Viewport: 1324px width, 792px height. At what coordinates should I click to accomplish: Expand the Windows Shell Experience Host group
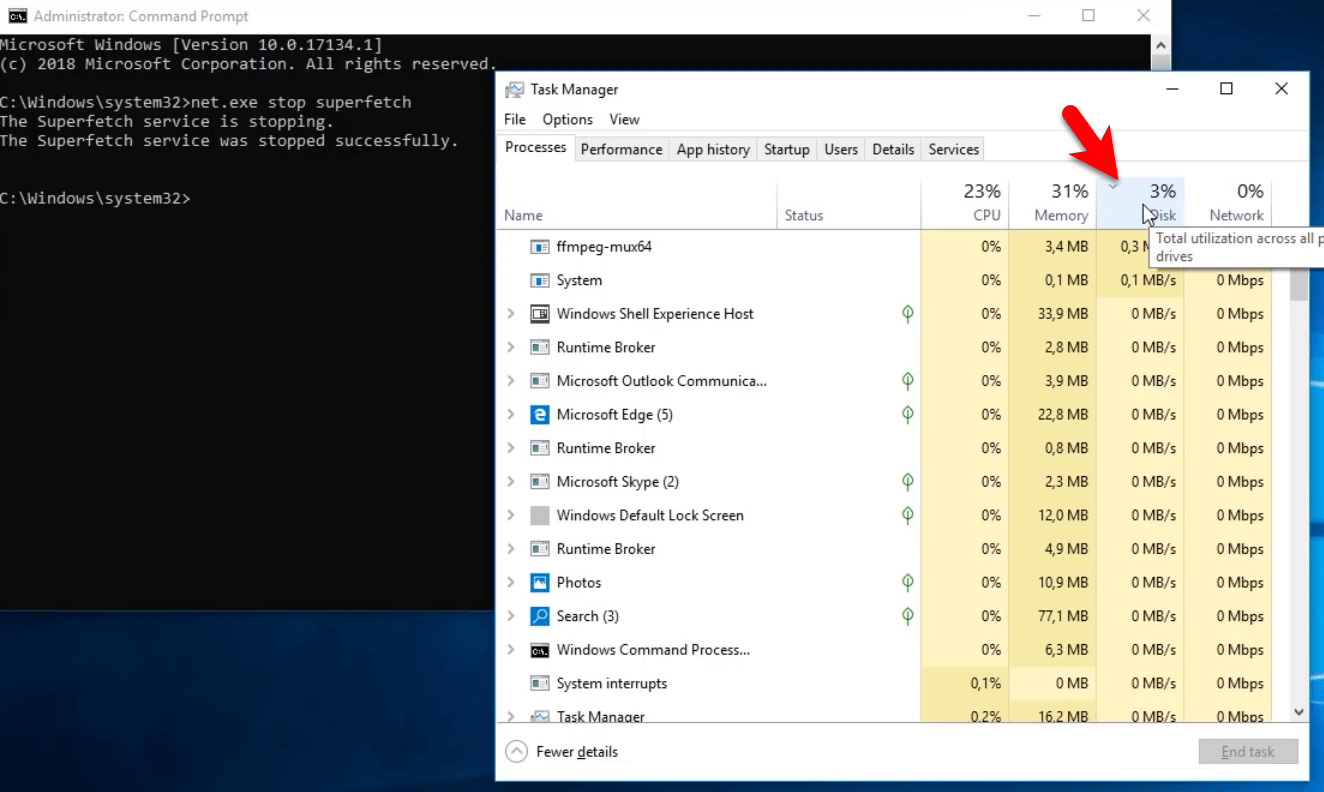[x=511, y=314]
